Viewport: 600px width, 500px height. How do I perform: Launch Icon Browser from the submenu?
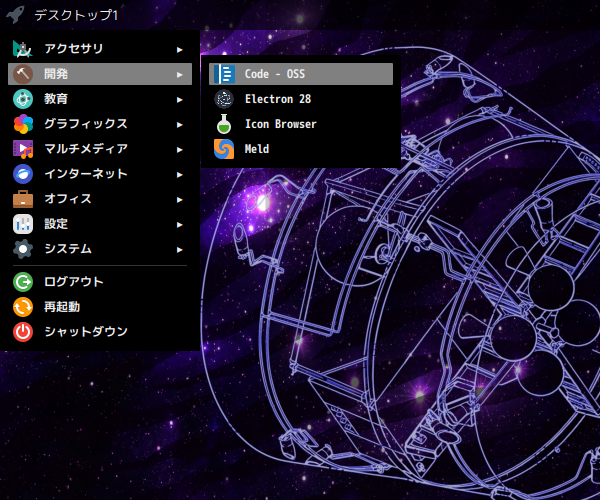pos(301,124)
